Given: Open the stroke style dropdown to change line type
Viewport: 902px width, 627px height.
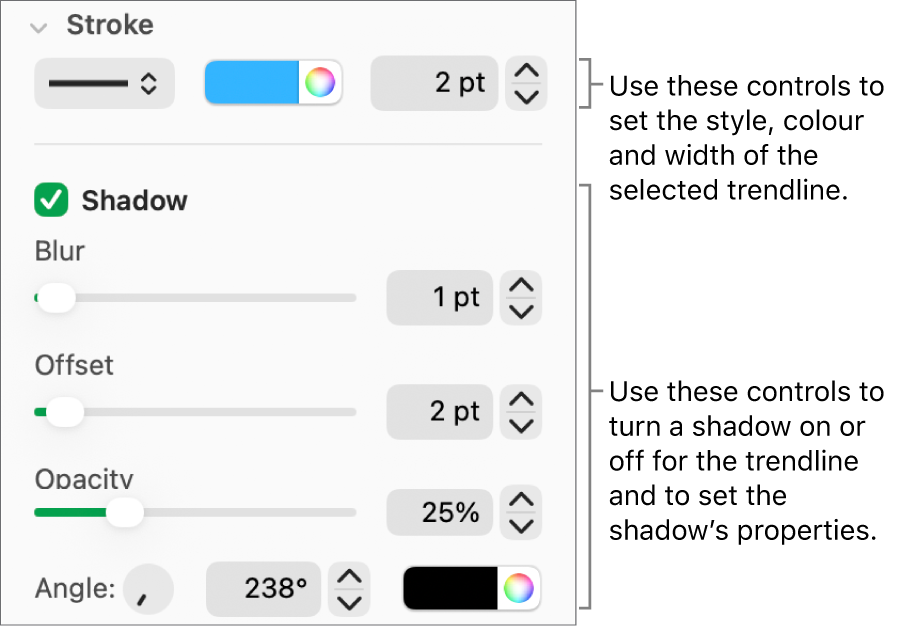Looking at the screenshot, I should [104, 83].
